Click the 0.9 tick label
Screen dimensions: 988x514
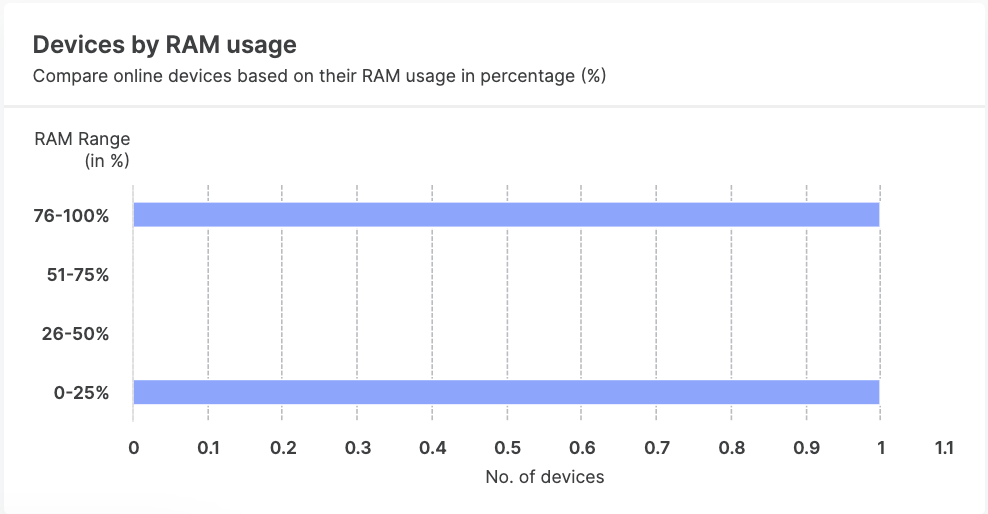806,448
